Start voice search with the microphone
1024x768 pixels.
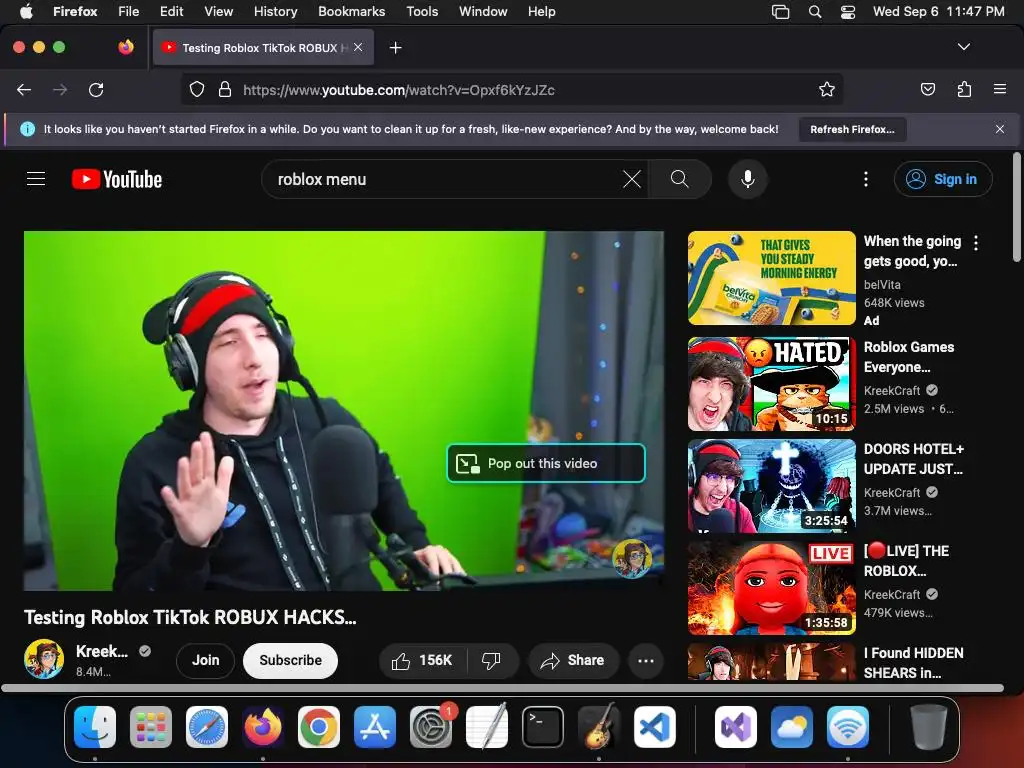[748, 179]
